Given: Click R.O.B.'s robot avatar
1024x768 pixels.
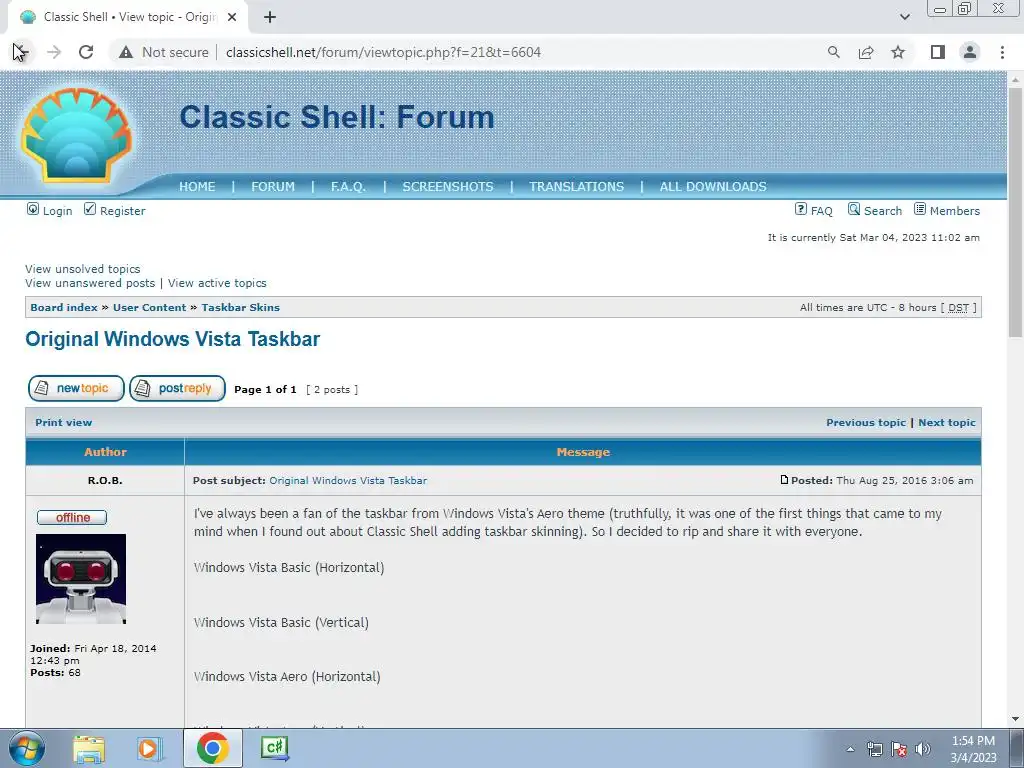Looking at the screenshot, I should 81,579.
